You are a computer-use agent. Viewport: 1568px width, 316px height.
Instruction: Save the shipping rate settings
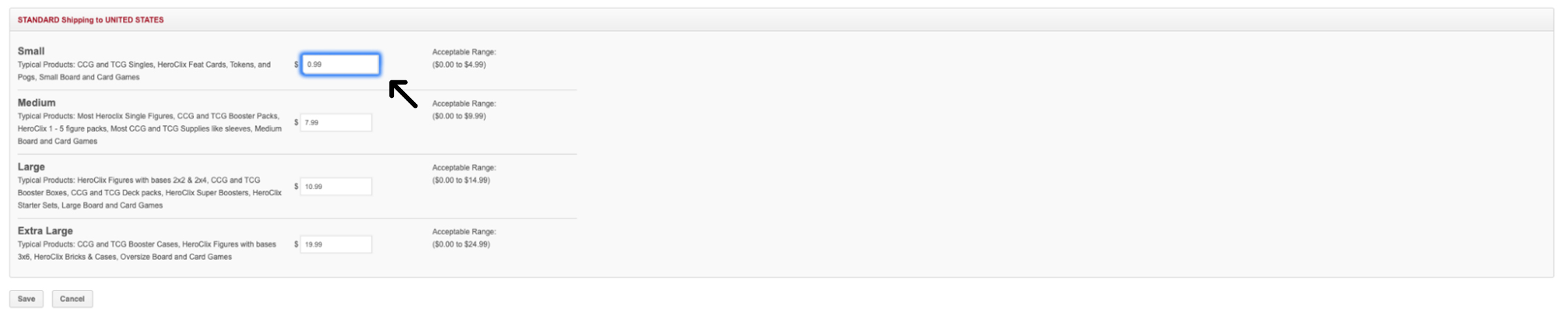26,299
